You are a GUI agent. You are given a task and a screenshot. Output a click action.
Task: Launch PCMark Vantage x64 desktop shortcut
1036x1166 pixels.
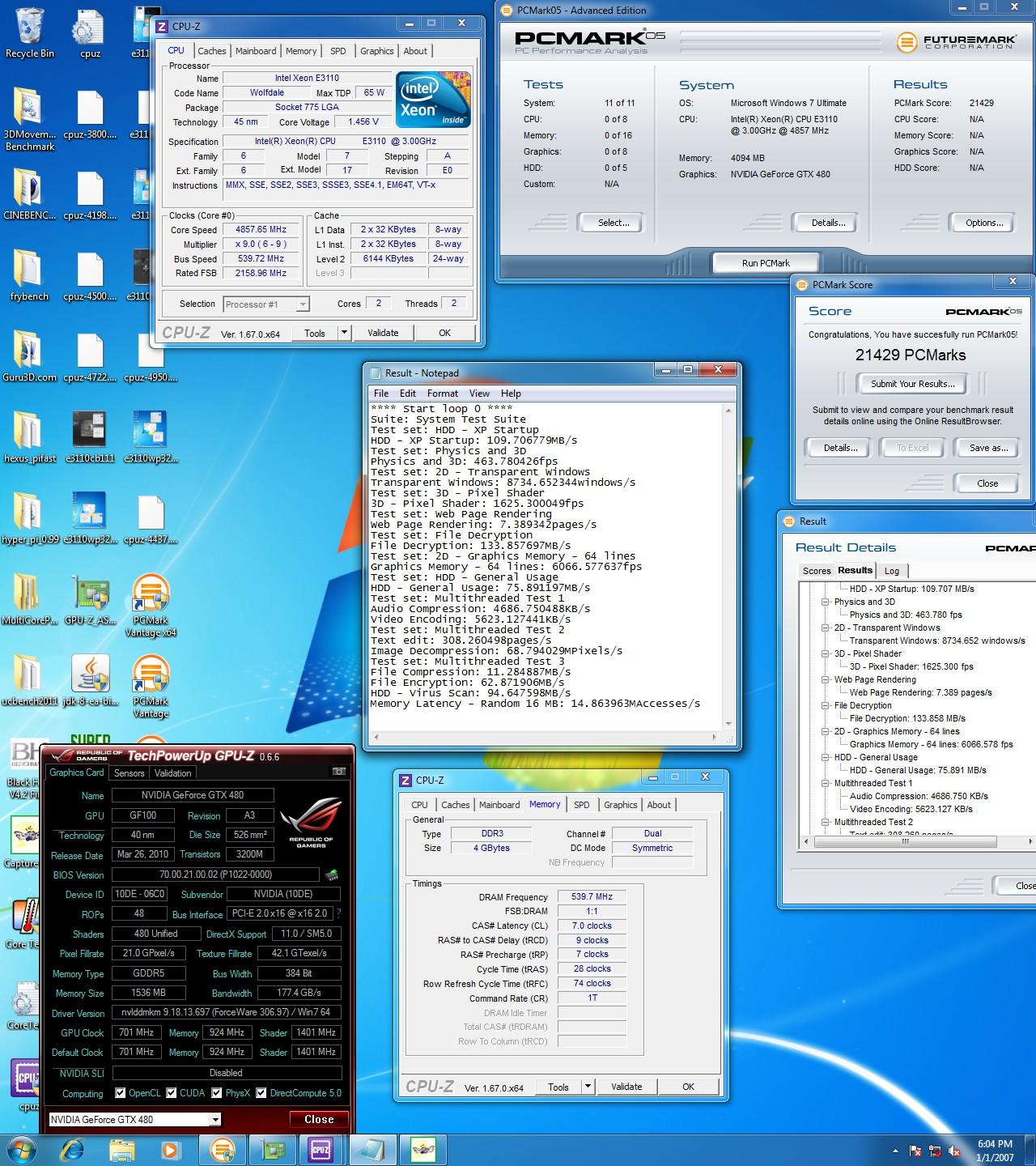[151, 605]
